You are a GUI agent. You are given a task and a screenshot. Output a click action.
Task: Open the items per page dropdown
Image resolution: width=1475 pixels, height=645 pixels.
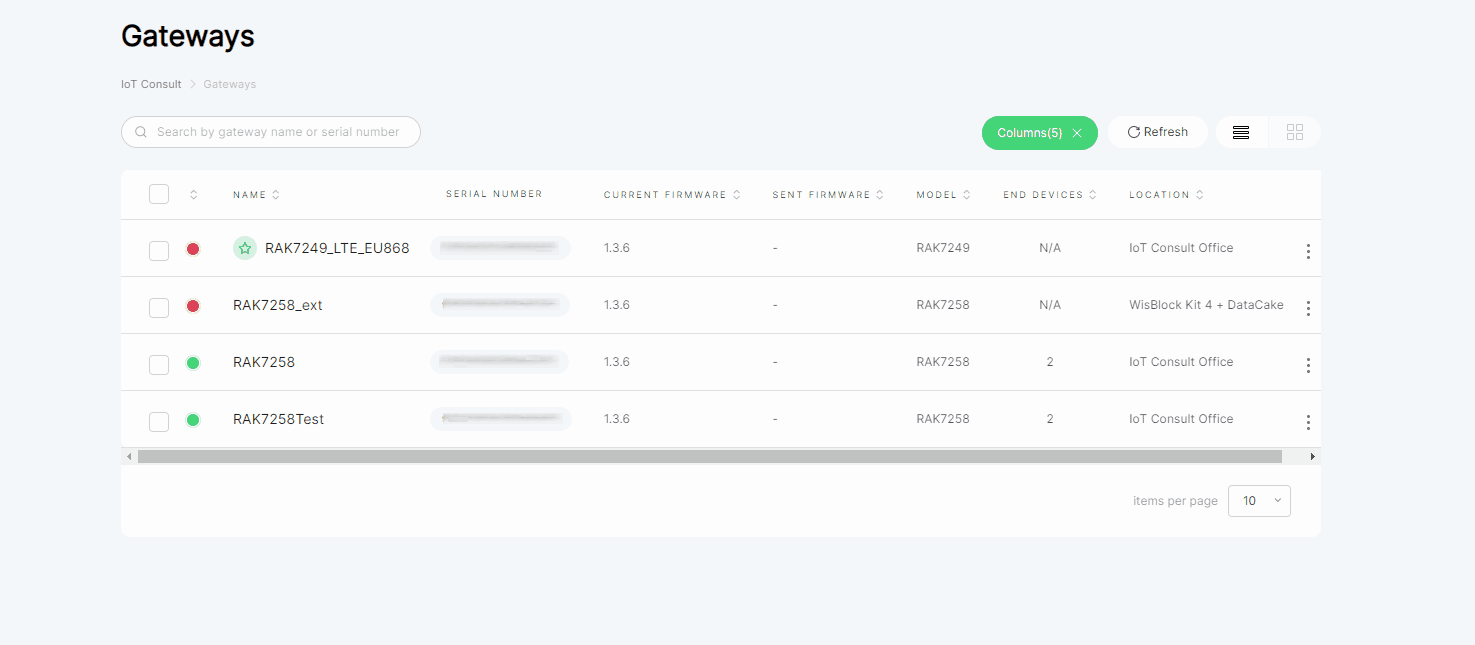(1259, 501)
